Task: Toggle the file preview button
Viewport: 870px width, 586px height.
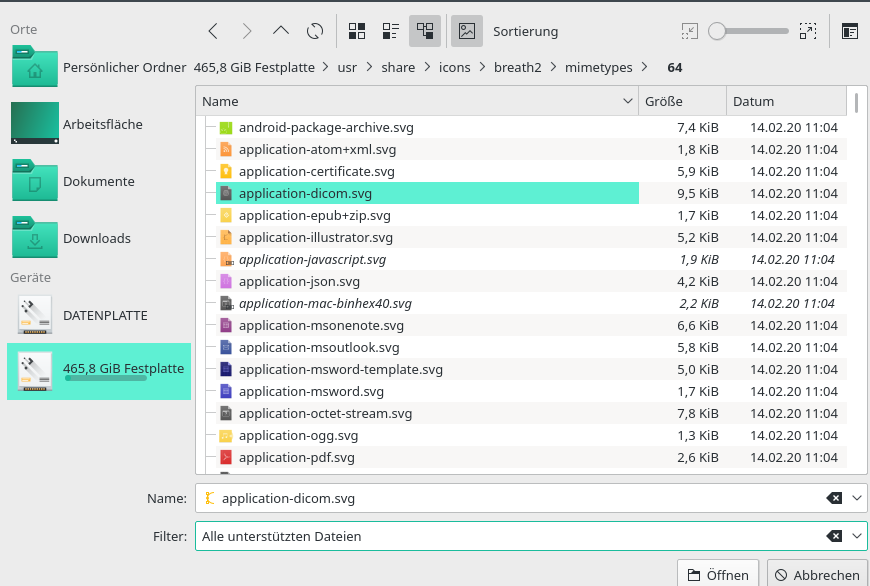Action: tap(466, 31)
